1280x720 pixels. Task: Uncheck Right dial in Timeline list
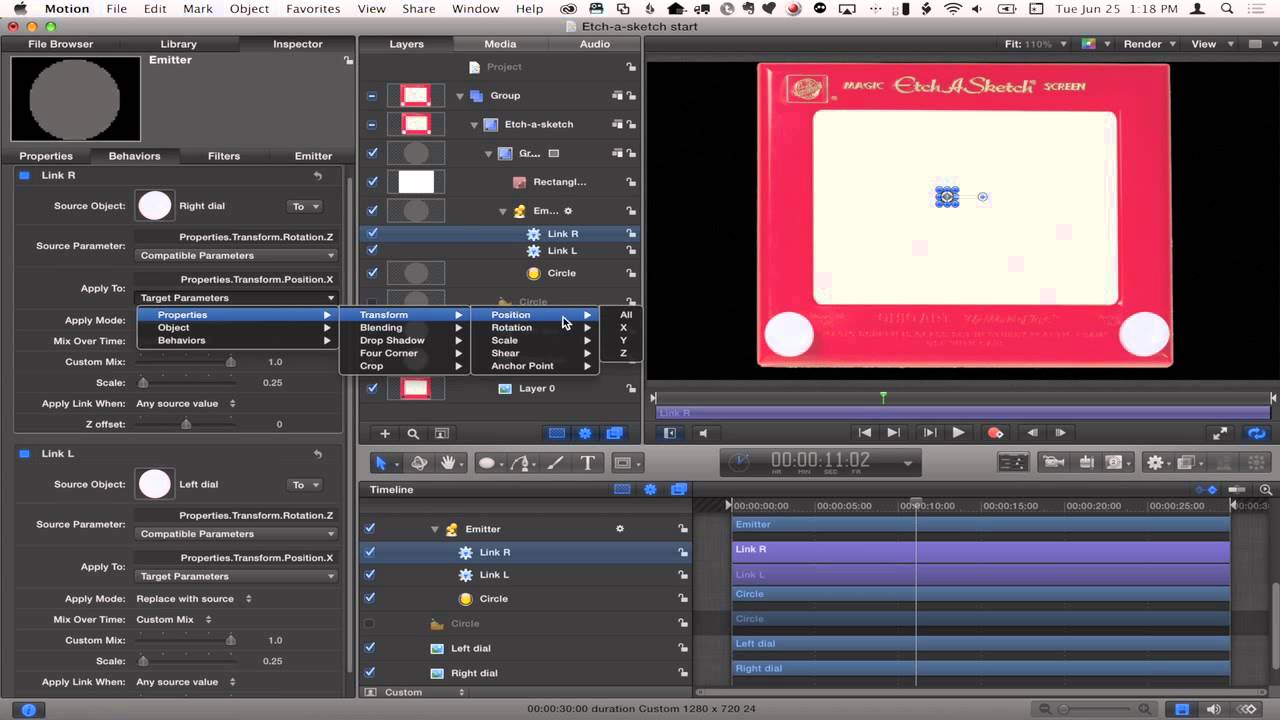point(369,672)
